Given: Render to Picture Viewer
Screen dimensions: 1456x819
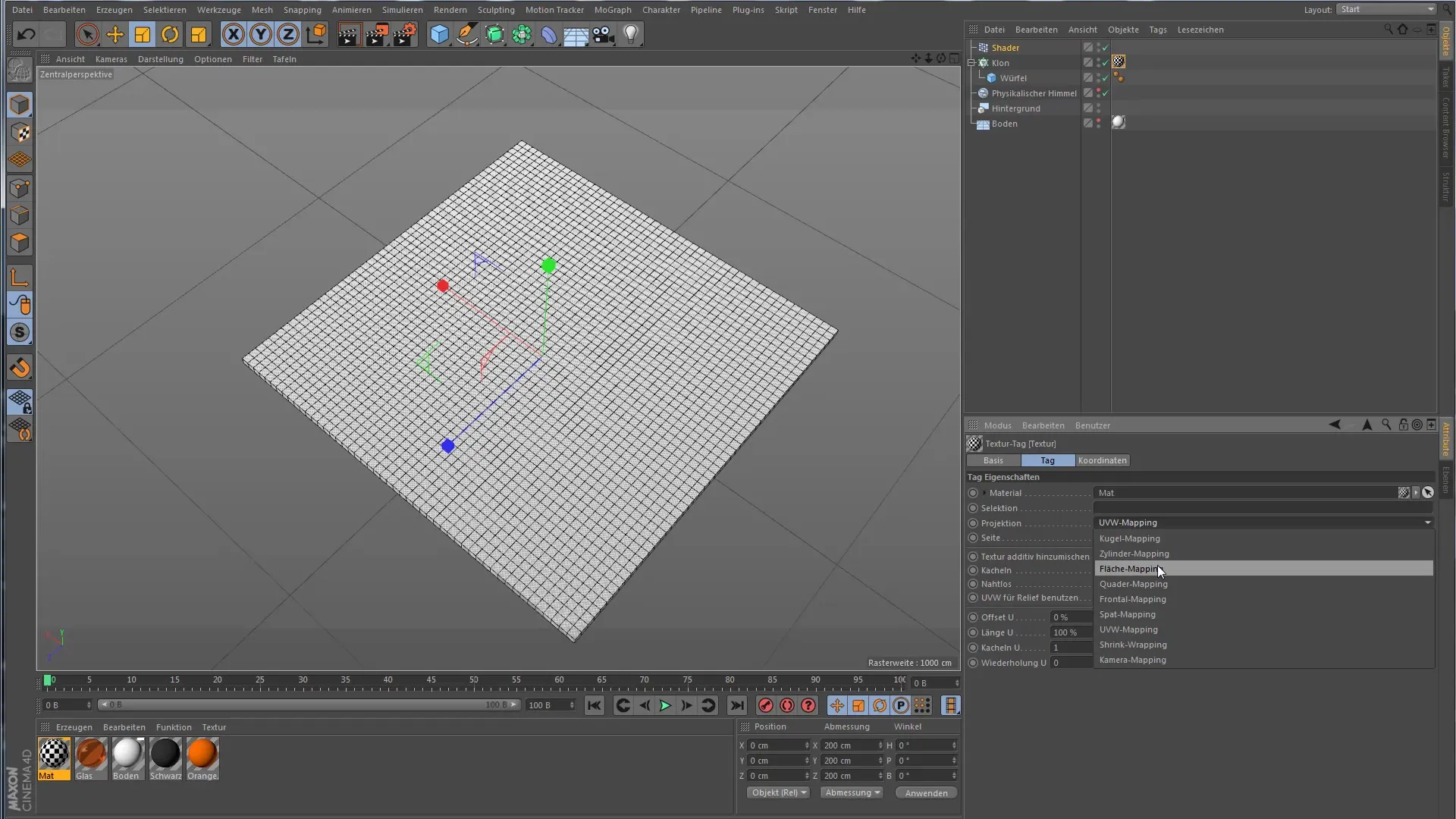Looking at the screenshot, I should (x=377, y=34).
